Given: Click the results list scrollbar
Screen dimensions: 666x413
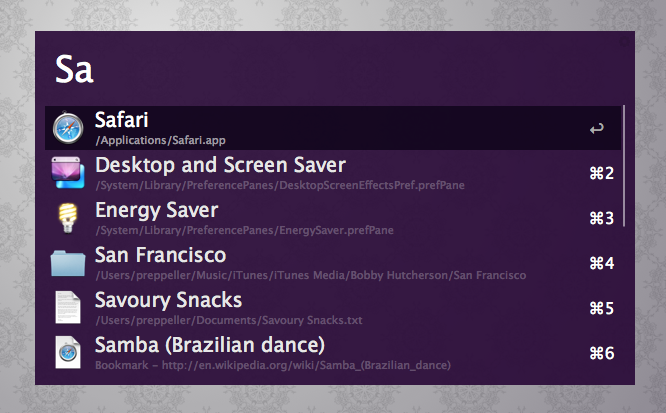Looking at the screenshot, I should coord(624,166).
